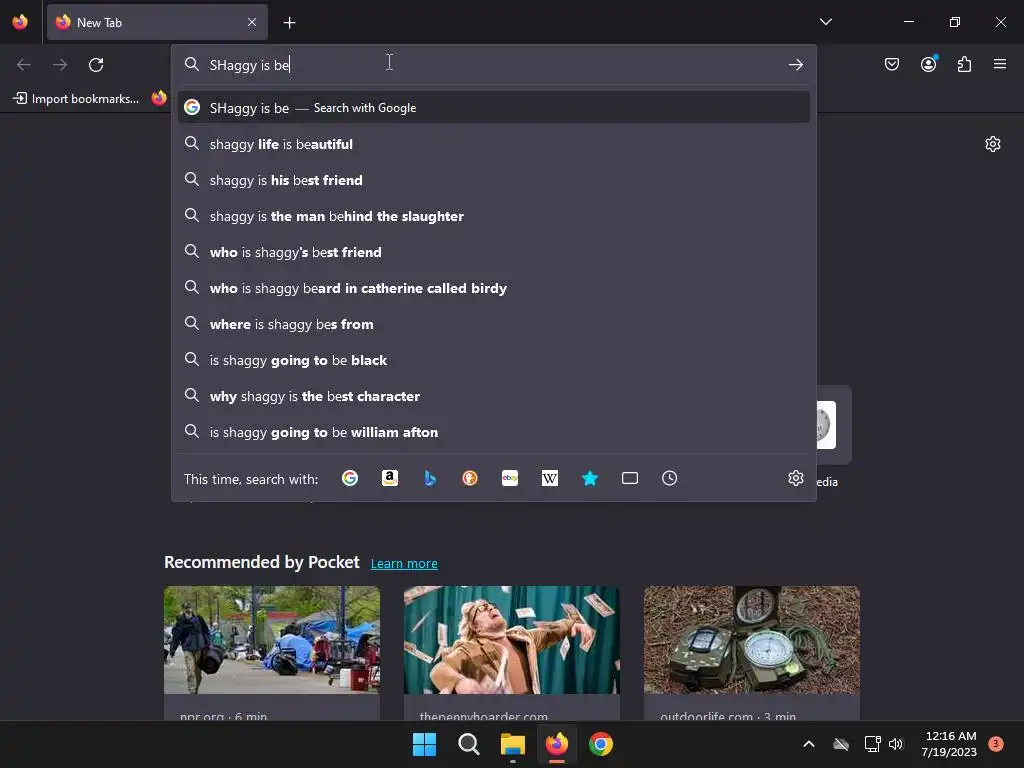Viewport: 1024px width, 768px height.
Task: Open a new tab with plus button
Action: click(289, 23)
